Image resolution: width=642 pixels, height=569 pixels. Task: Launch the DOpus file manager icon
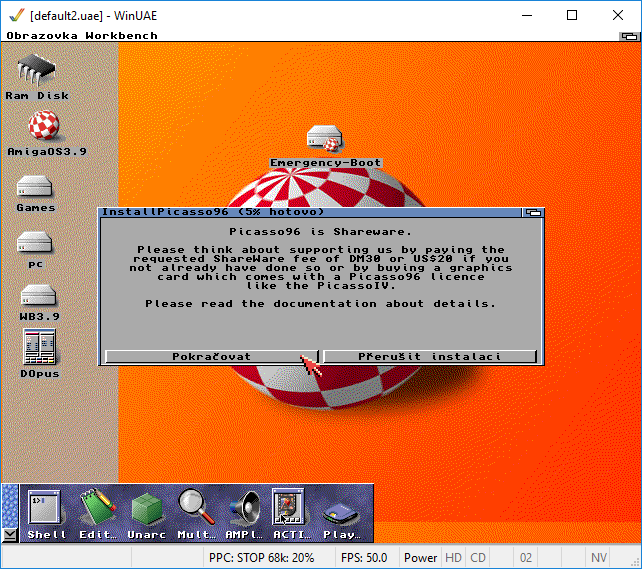36,350
